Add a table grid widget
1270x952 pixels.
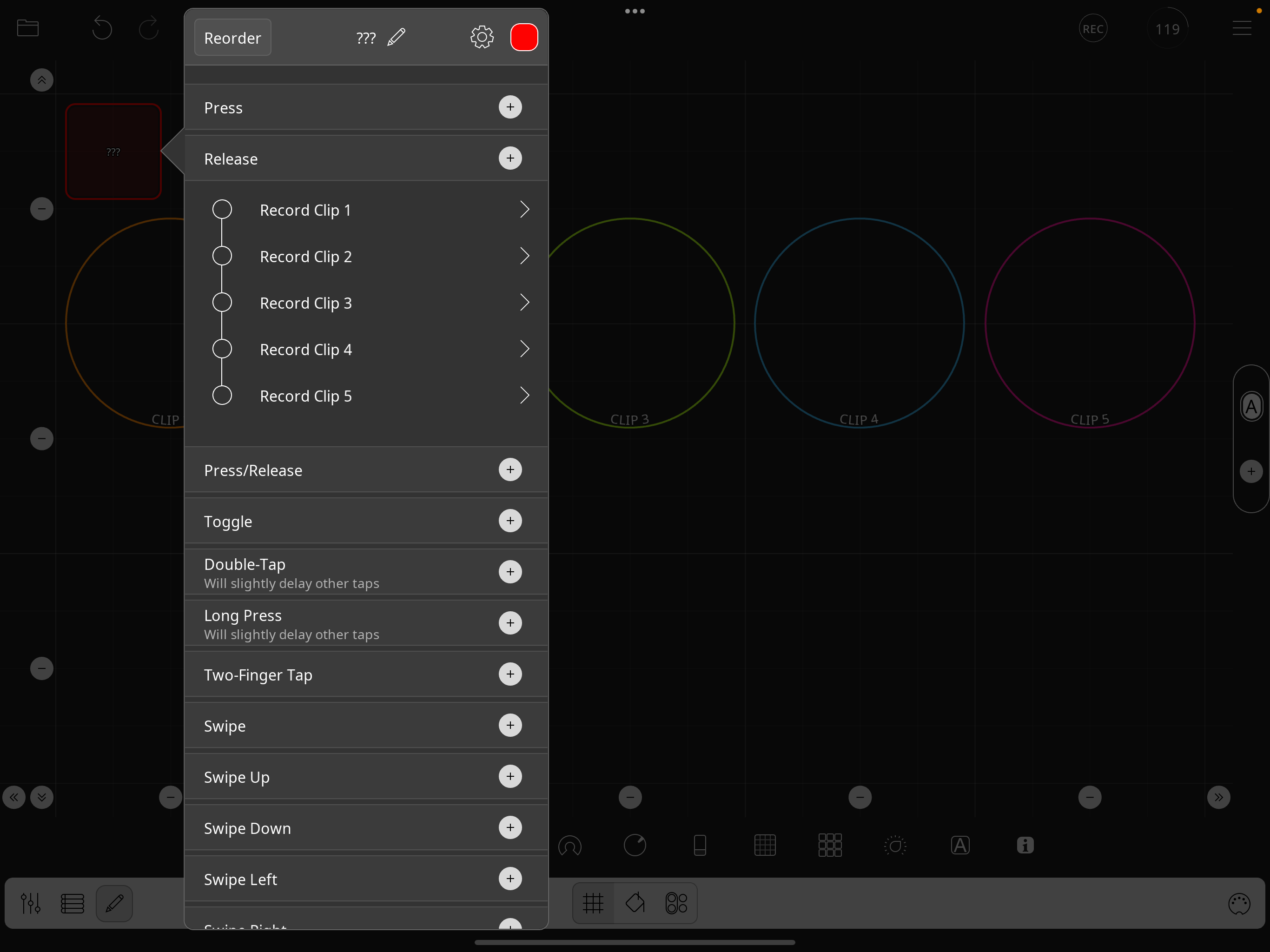coord(765,845)
